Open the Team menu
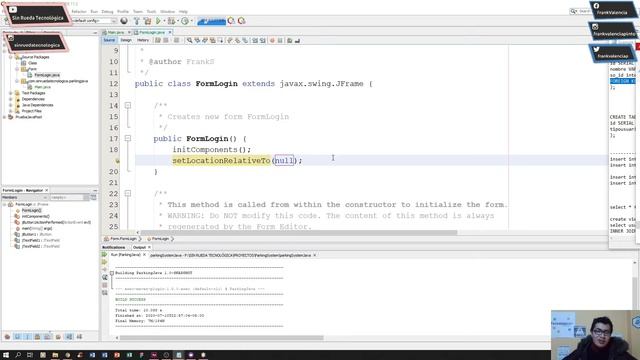The height and width of the screenshot is (360, 640). [x=138, y=11]
